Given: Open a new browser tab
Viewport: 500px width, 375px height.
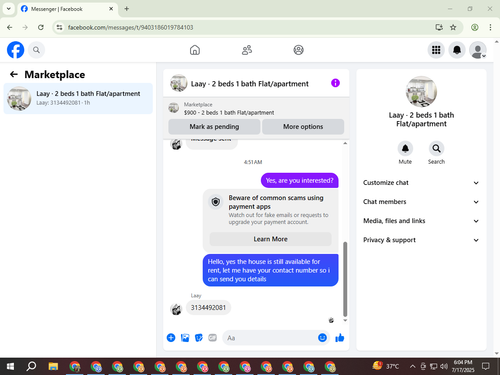Looking at the screenshot, I should click(127, 9).
